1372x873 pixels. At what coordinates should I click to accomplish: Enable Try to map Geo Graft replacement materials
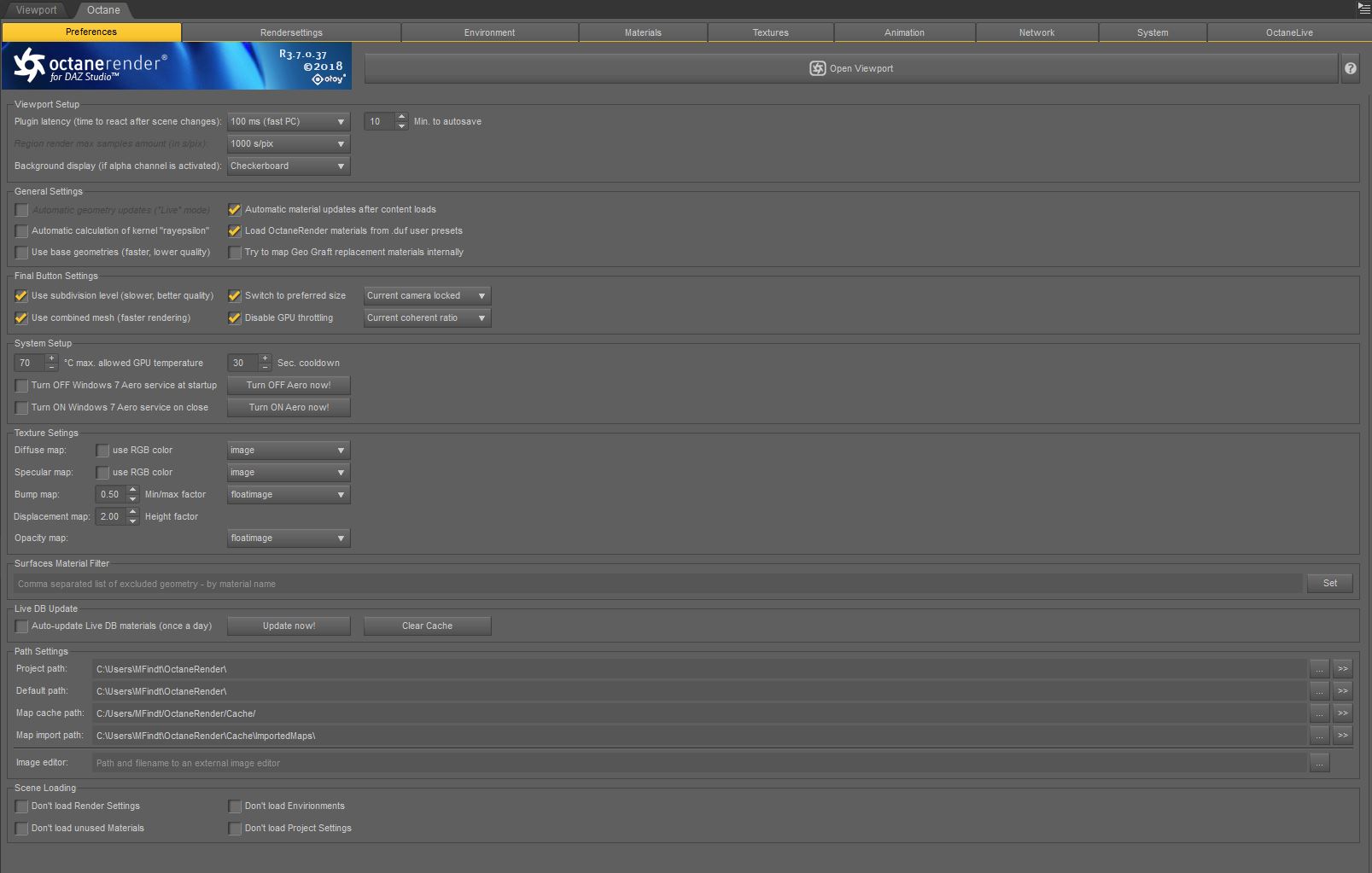(235, 253)
